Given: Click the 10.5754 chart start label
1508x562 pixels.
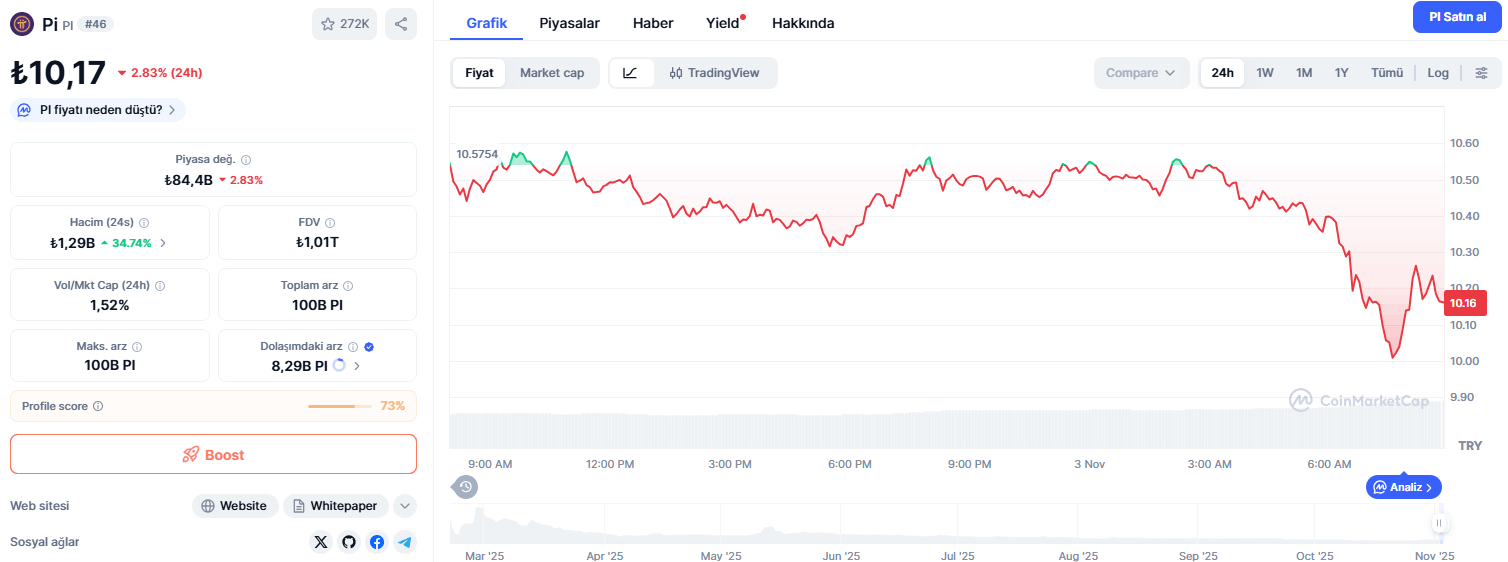Looking at the screenshot, I should [x=477, y=154].
